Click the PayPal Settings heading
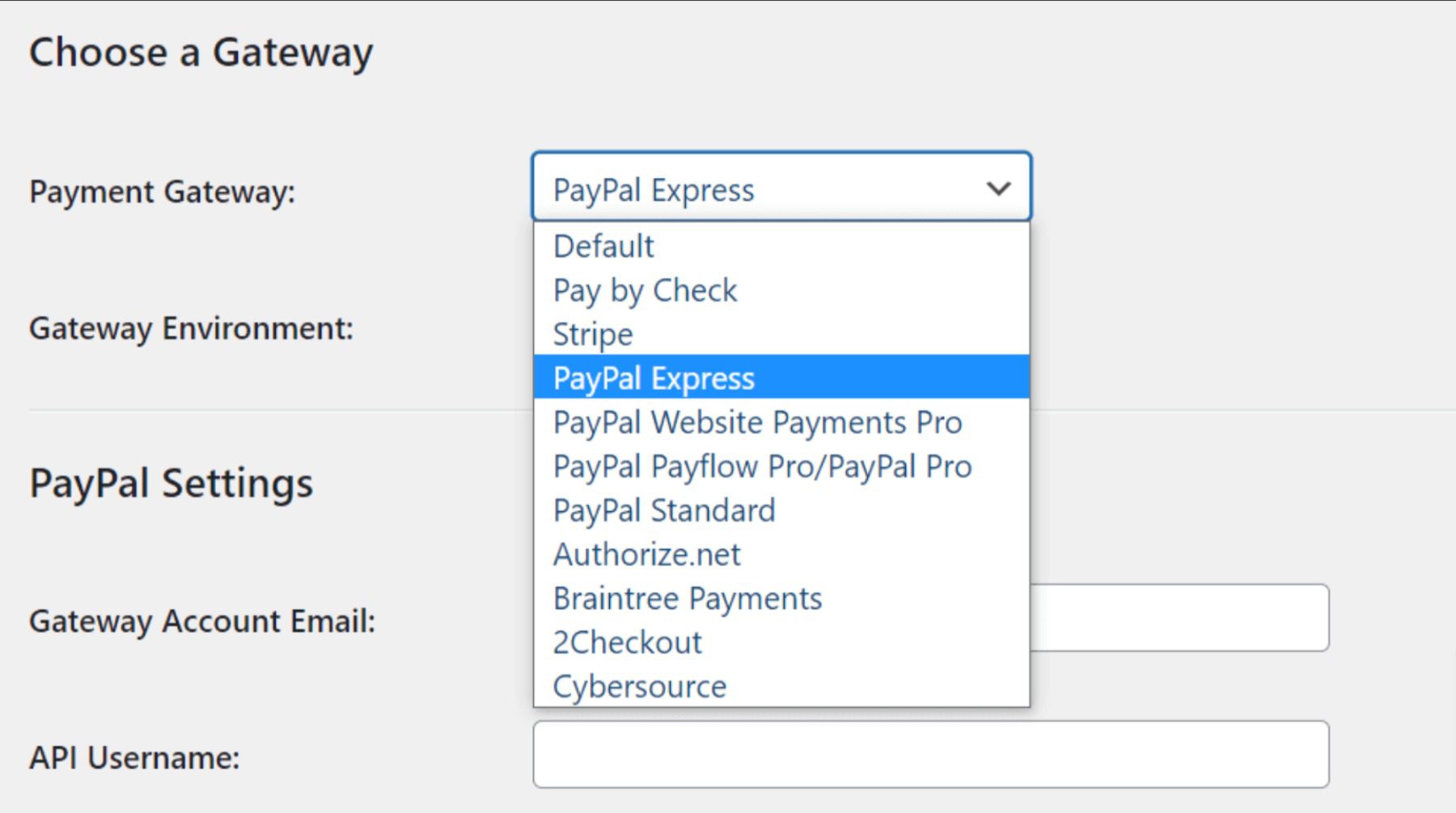 [171, 483]
